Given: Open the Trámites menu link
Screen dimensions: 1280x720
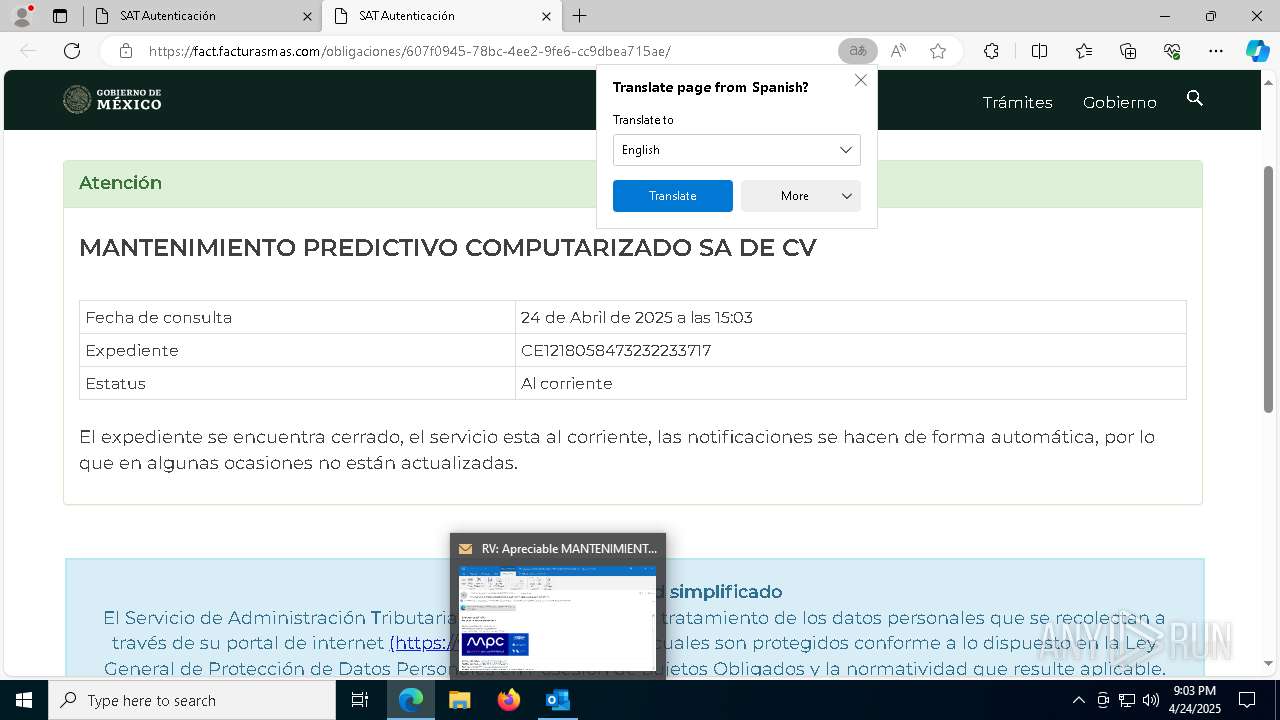Looking at the screenshot, I should pos(1017,102).
